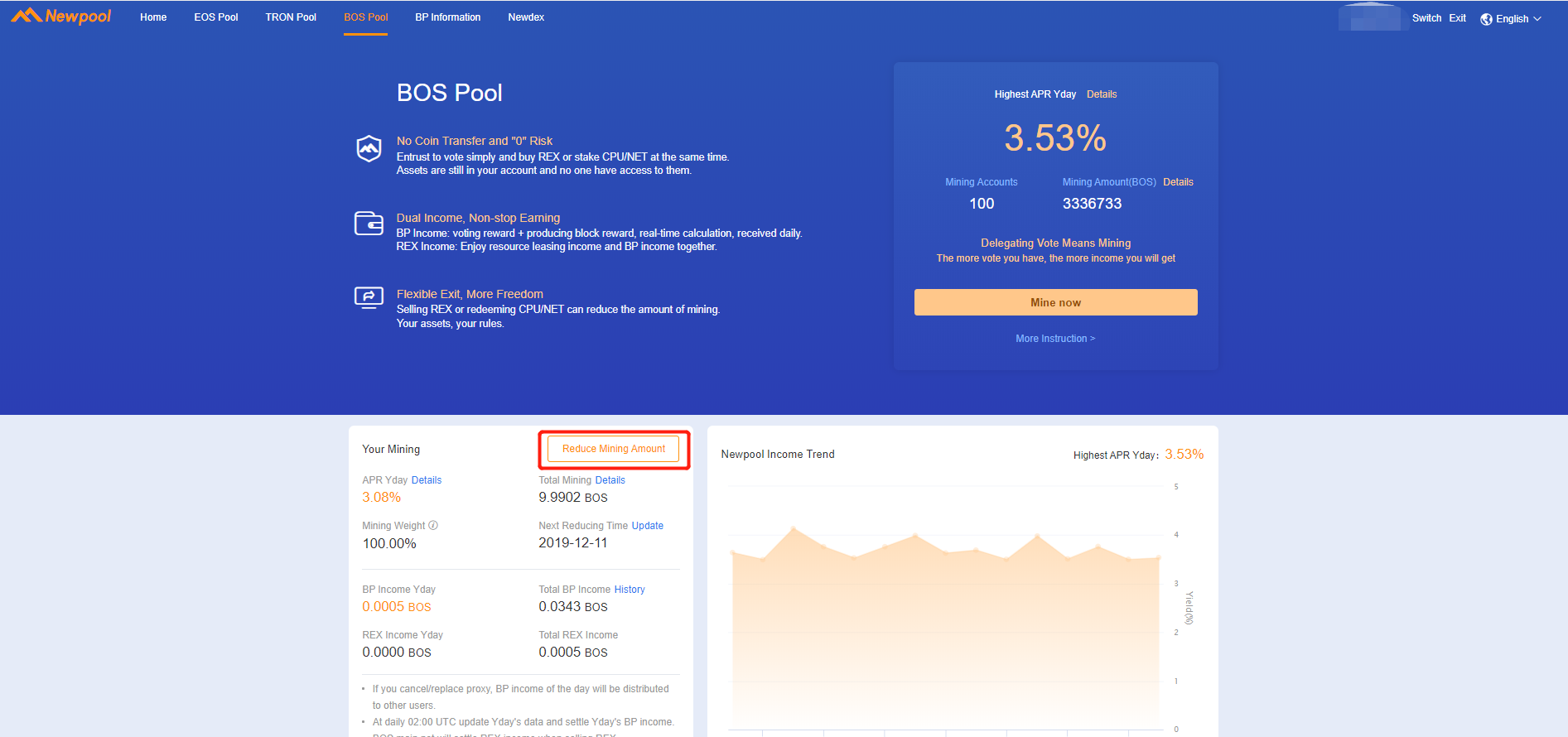Click the shield icon beside No Coin Transfer
The height and width of the screenshot is (737, 1568).
click(x=369, y=148)
